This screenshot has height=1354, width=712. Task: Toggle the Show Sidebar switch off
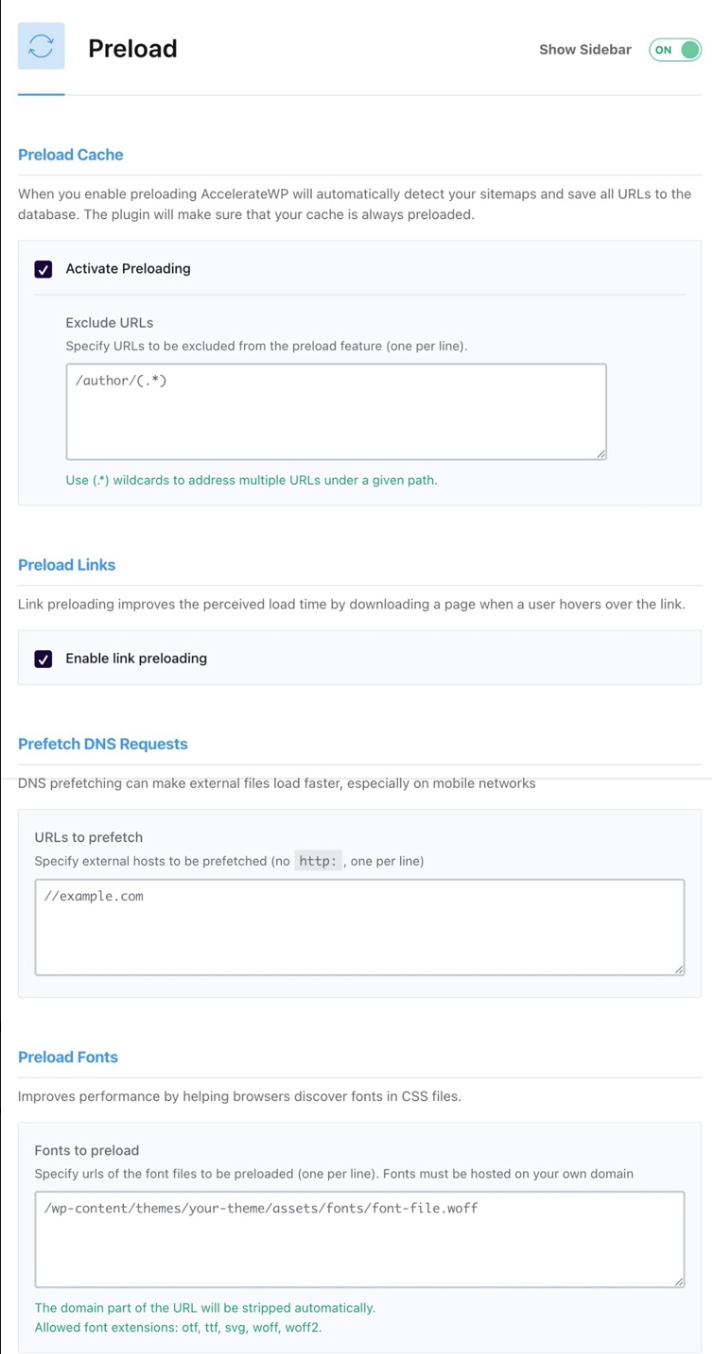pos(674,47)
